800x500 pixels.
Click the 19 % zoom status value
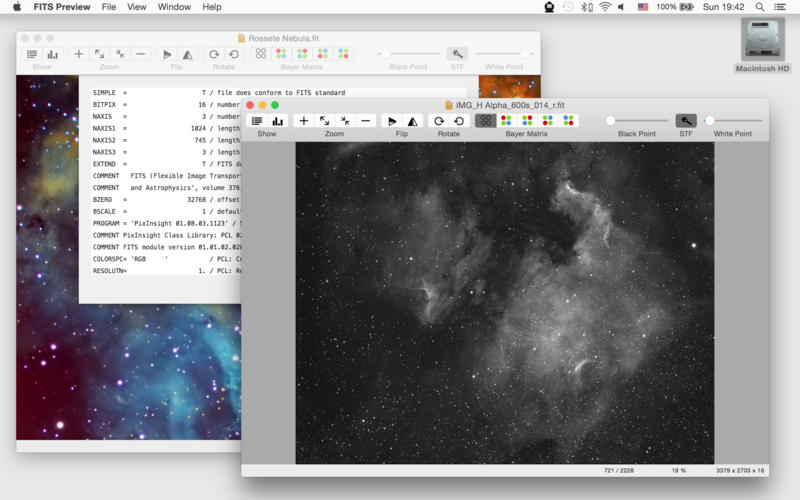[679, 470]
